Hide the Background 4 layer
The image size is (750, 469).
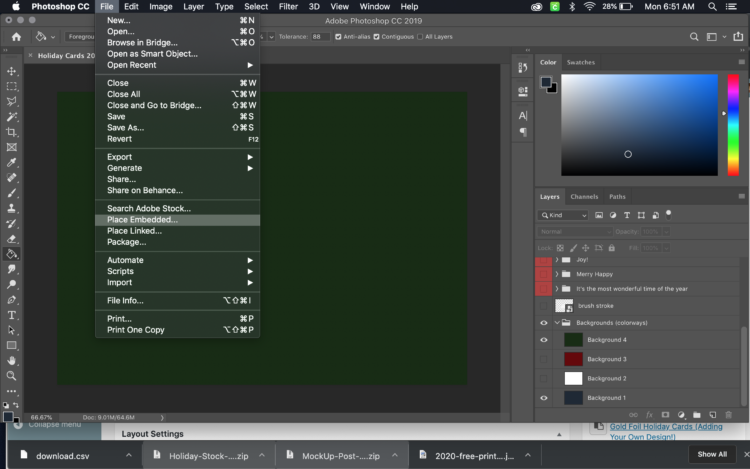tap(544, 340)
